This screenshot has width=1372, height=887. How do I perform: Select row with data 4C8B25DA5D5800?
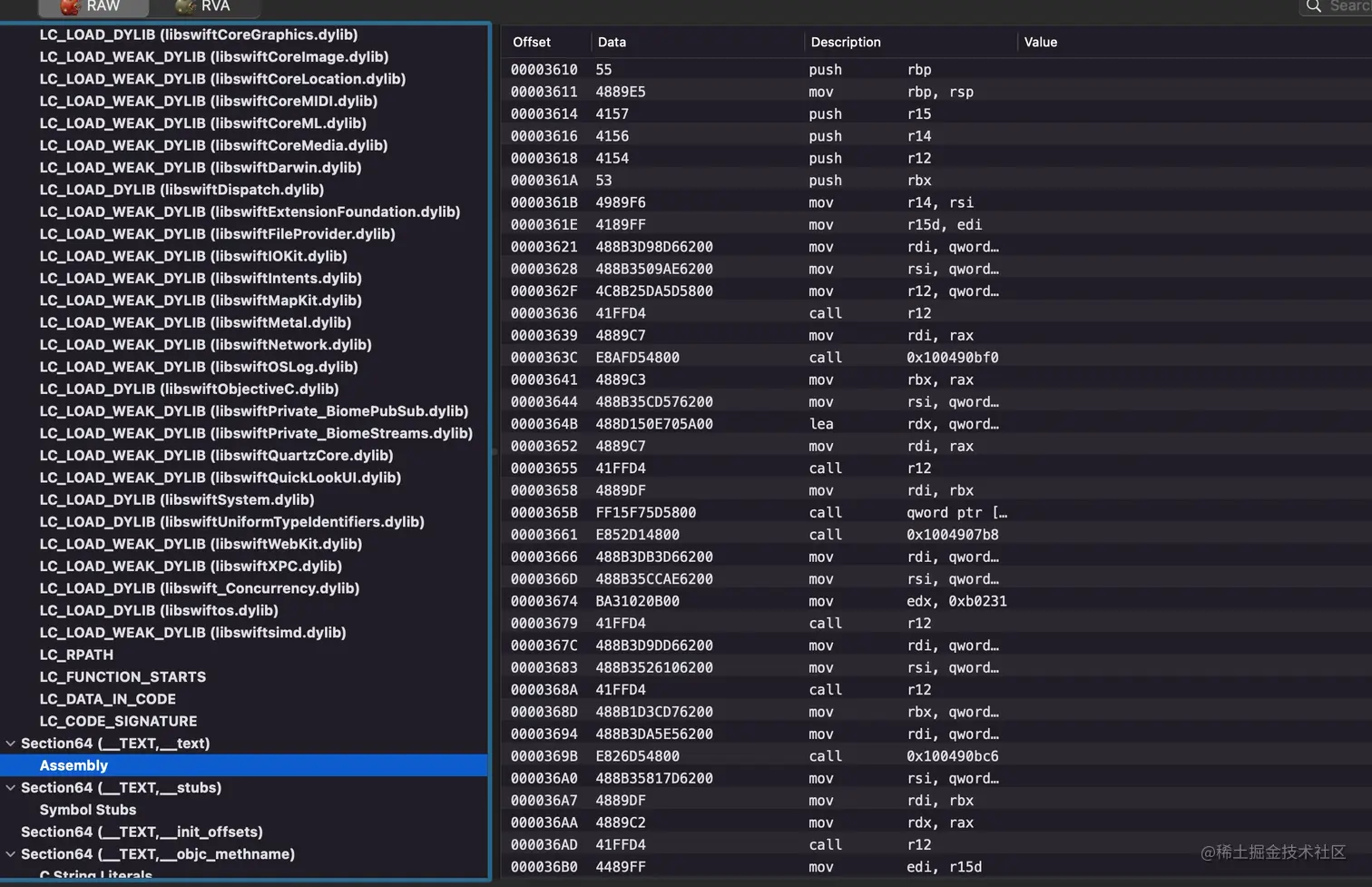click(936, 291)
